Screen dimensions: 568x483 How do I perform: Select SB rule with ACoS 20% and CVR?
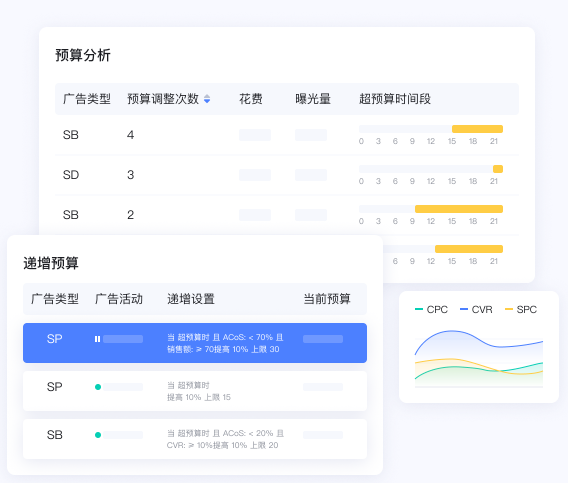pos(195,439)
